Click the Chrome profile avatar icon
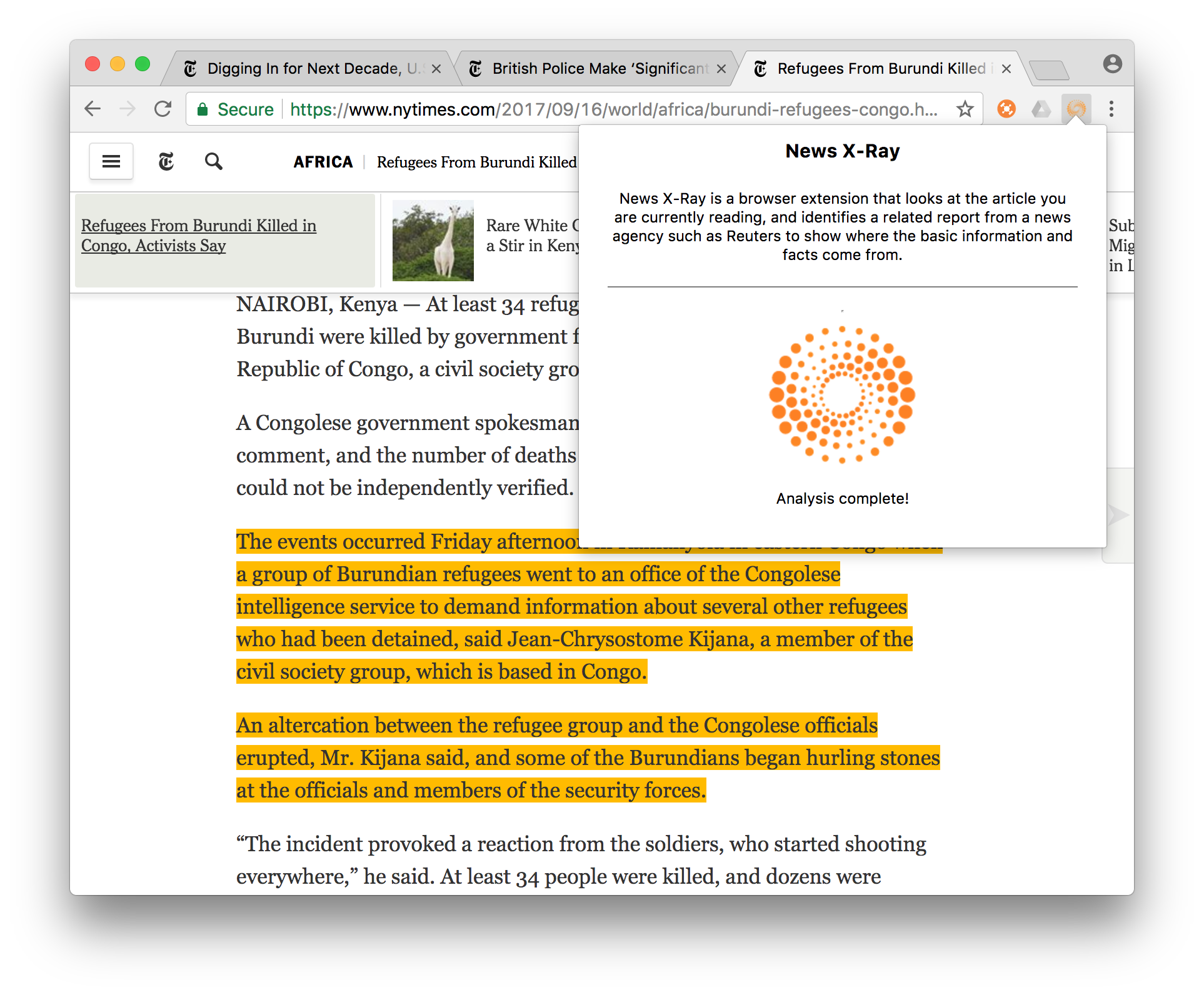 [1112, 64]
